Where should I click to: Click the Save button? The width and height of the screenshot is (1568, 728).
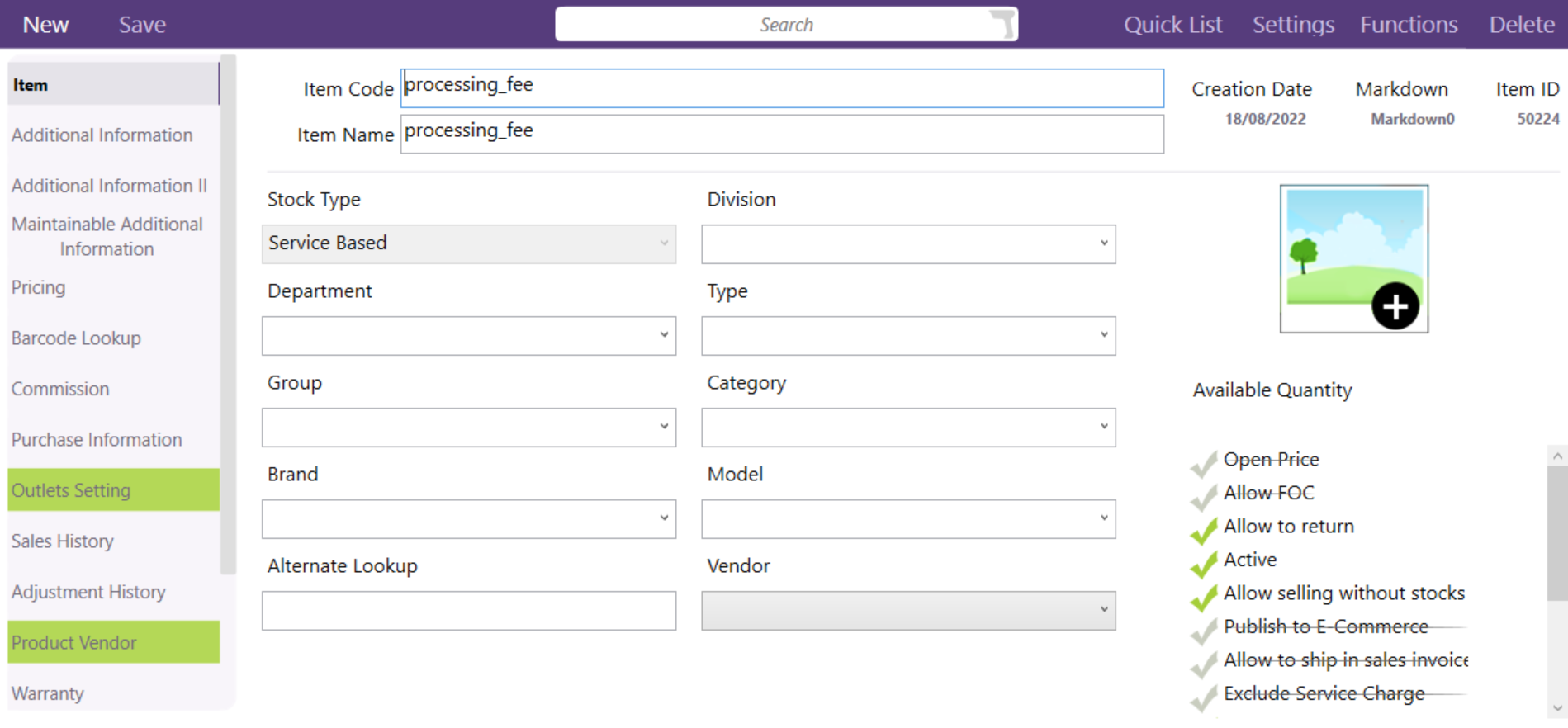pyautogui.click(x=142, y=25)
